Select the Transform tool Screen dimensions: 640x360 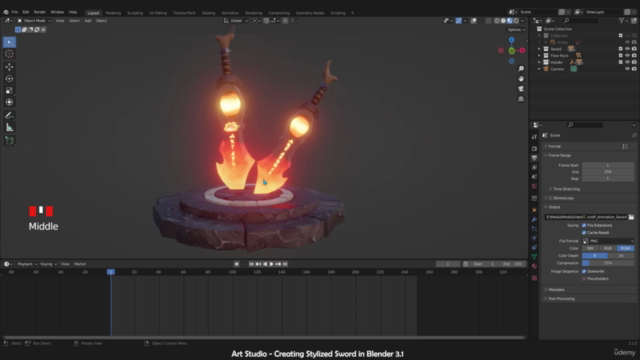[9, 102]
